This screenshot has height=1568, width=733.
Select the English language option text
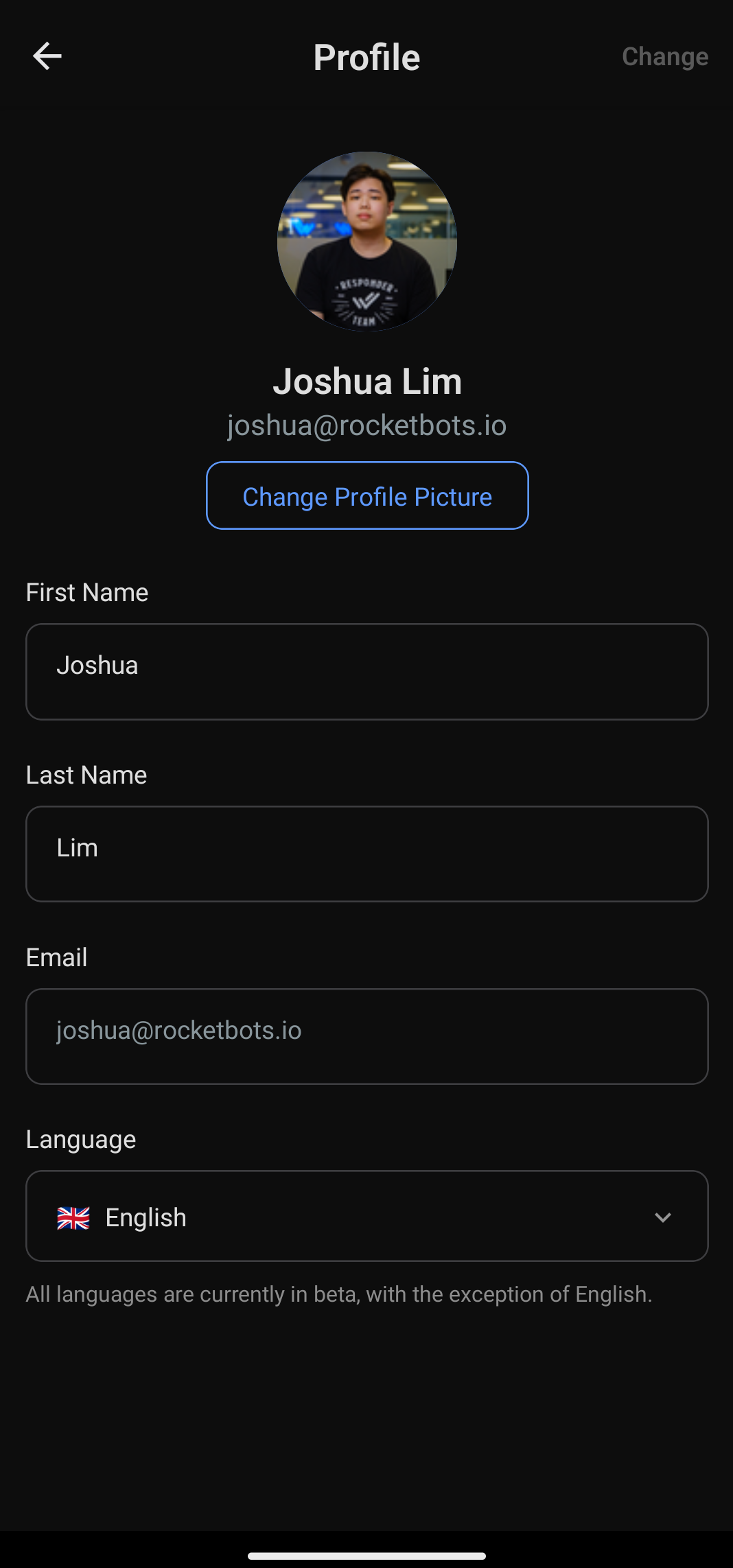tap(146, 1218)
